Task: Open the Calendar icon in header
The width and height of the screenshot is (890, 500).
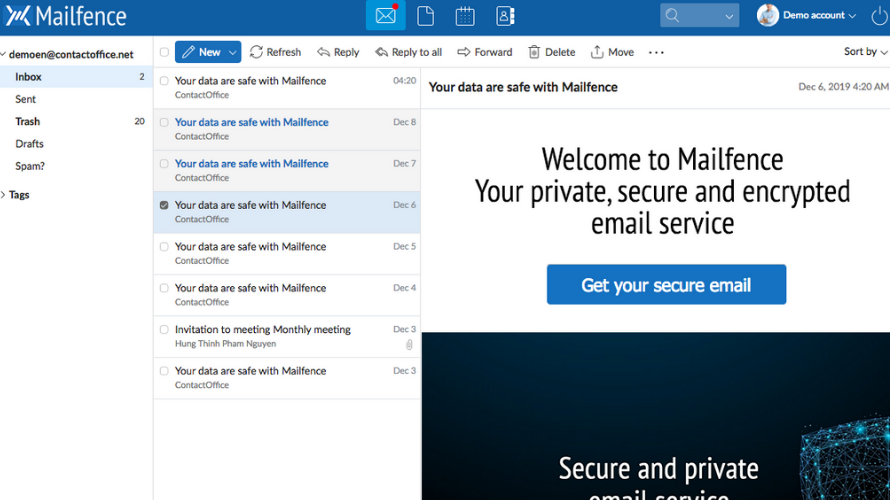Action: (465, 16)
